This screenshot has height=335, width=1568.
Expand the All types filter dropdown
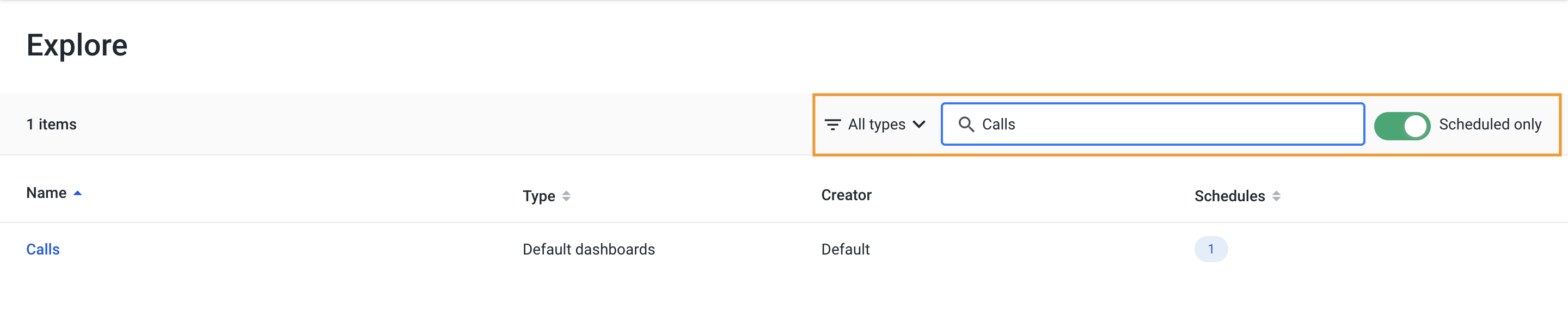(x=875, y=125)
